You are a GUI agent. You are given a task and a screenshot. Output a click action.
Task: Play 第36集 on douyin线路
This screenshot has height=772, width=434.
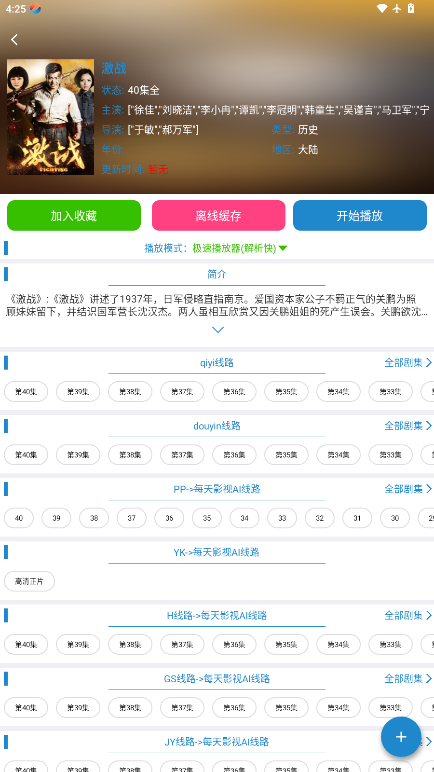(234, 455)
